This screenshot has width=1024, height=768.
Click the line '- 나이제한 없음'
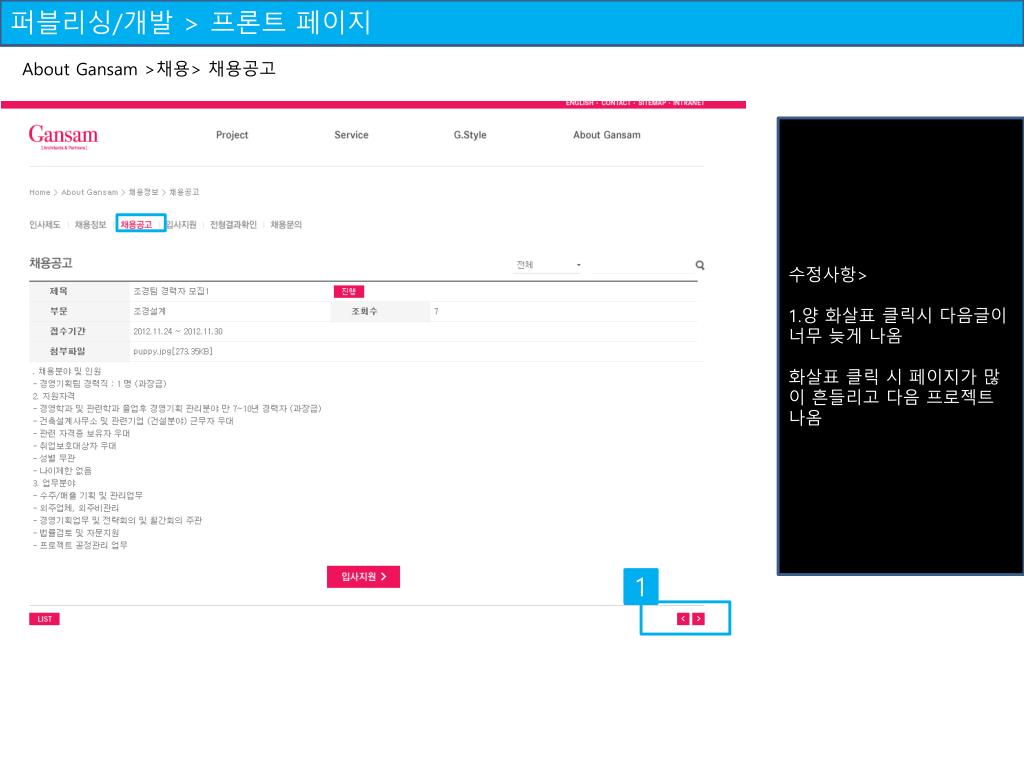point(62,471)
